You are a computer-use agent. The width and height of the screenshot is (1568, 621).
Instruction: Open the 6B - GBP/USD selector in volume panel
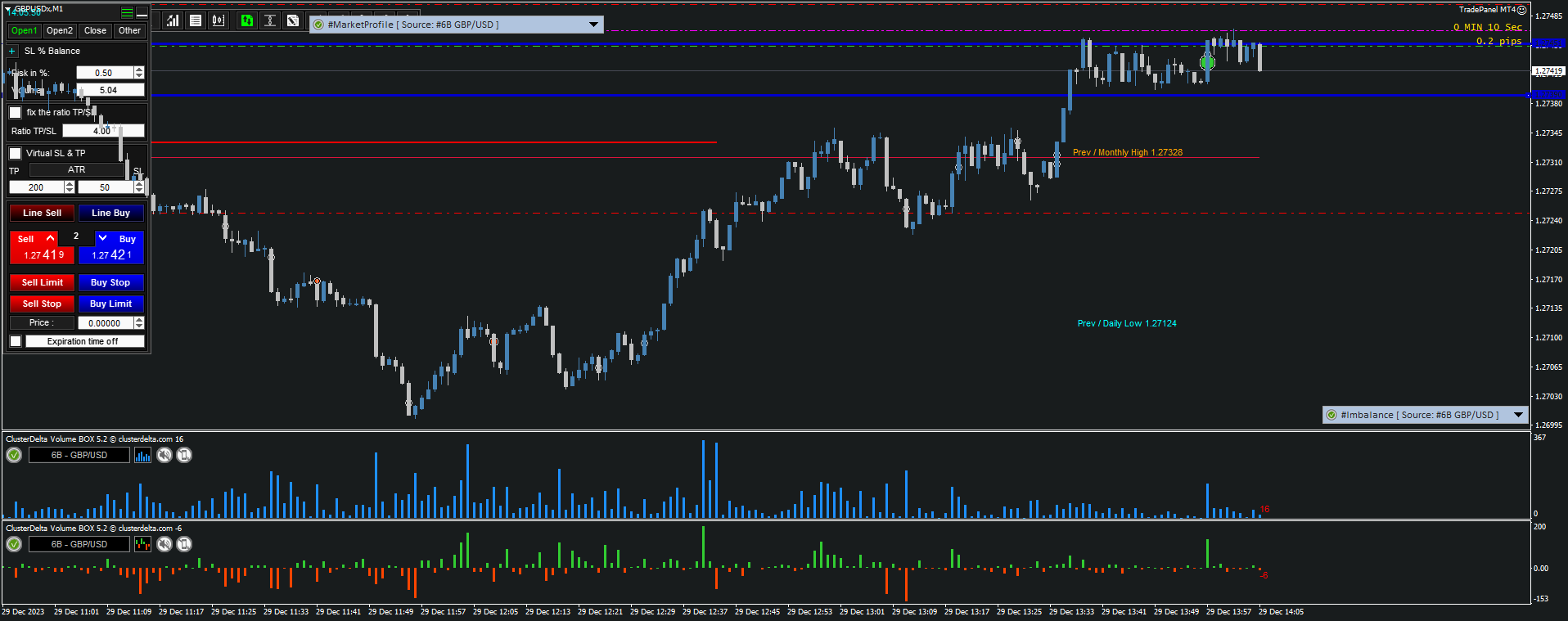(x=79, y=455)
